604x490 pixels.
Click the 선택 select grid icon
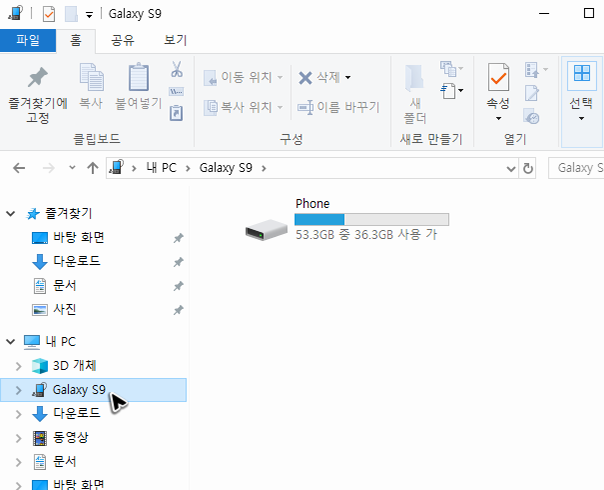coord(582,73)
